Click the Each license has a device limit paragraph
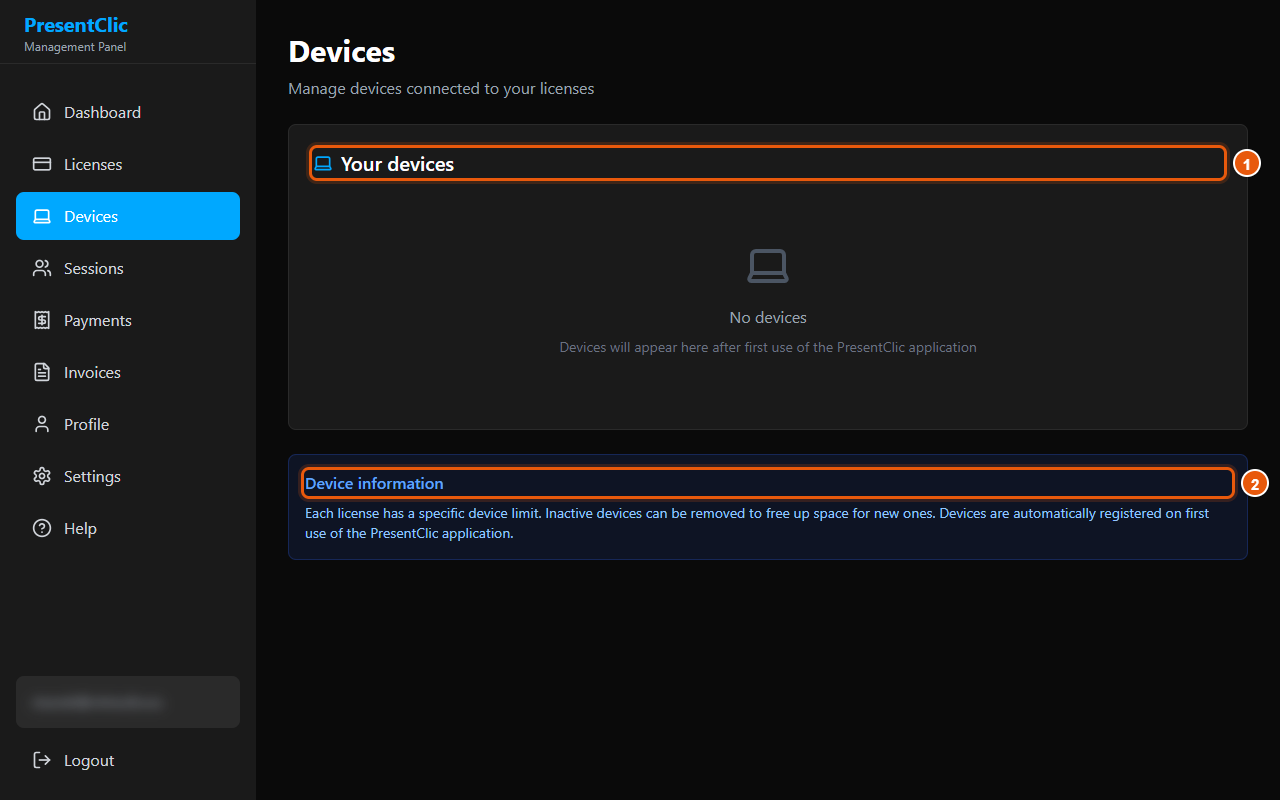 point(757,523)
